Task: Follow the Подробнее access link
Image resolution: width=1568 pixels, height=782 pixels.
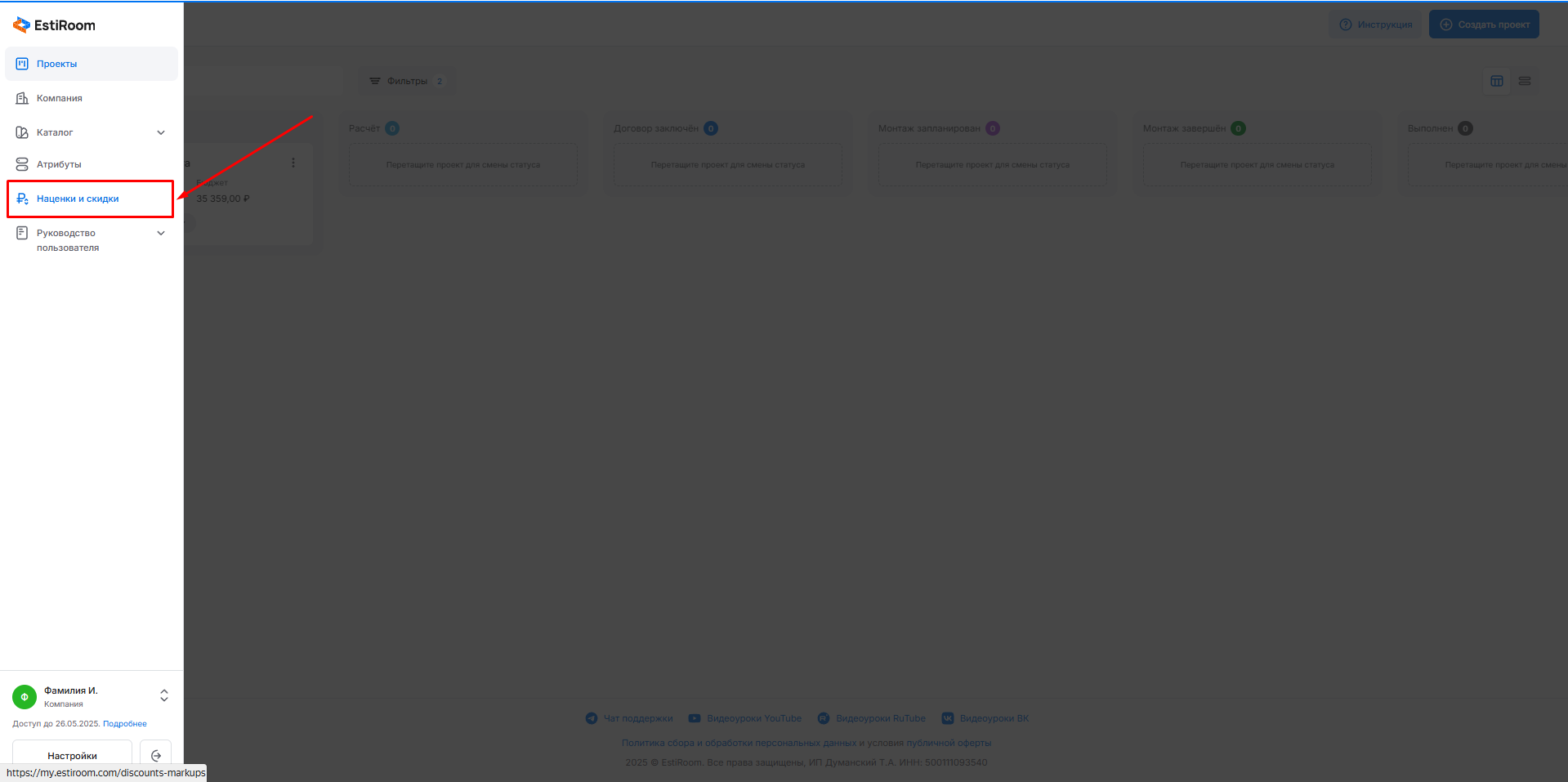Action: [125, 724]
